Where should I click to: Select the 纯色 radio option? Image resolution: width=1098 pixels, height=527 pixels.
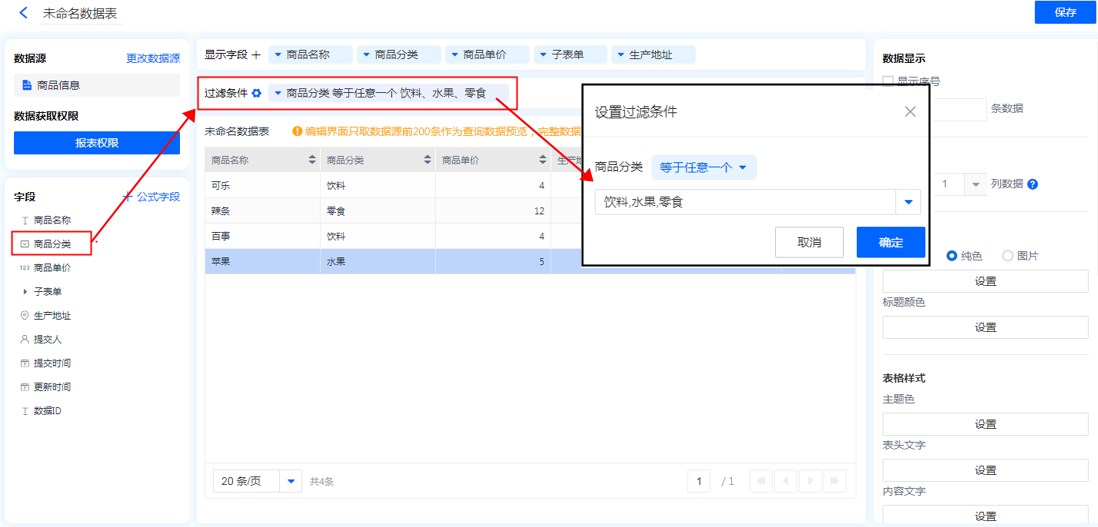[x=952, y=256]
